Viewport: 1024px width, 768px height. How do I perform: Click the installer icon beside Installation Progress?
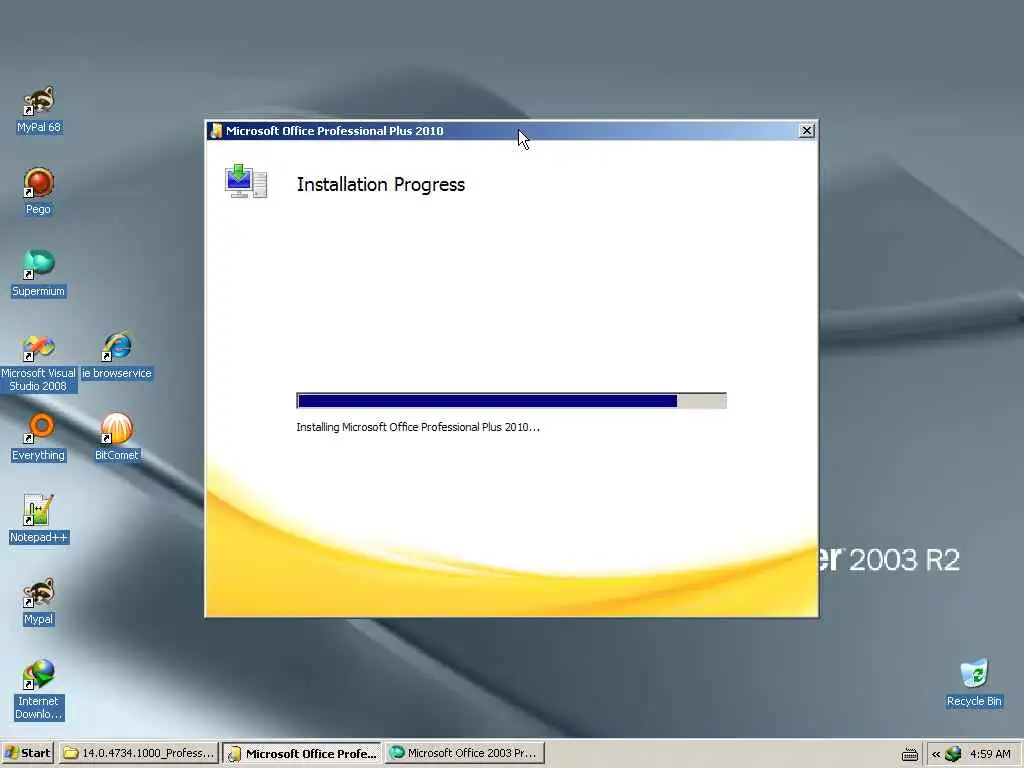pyautogui.click(x=246, y=181)
